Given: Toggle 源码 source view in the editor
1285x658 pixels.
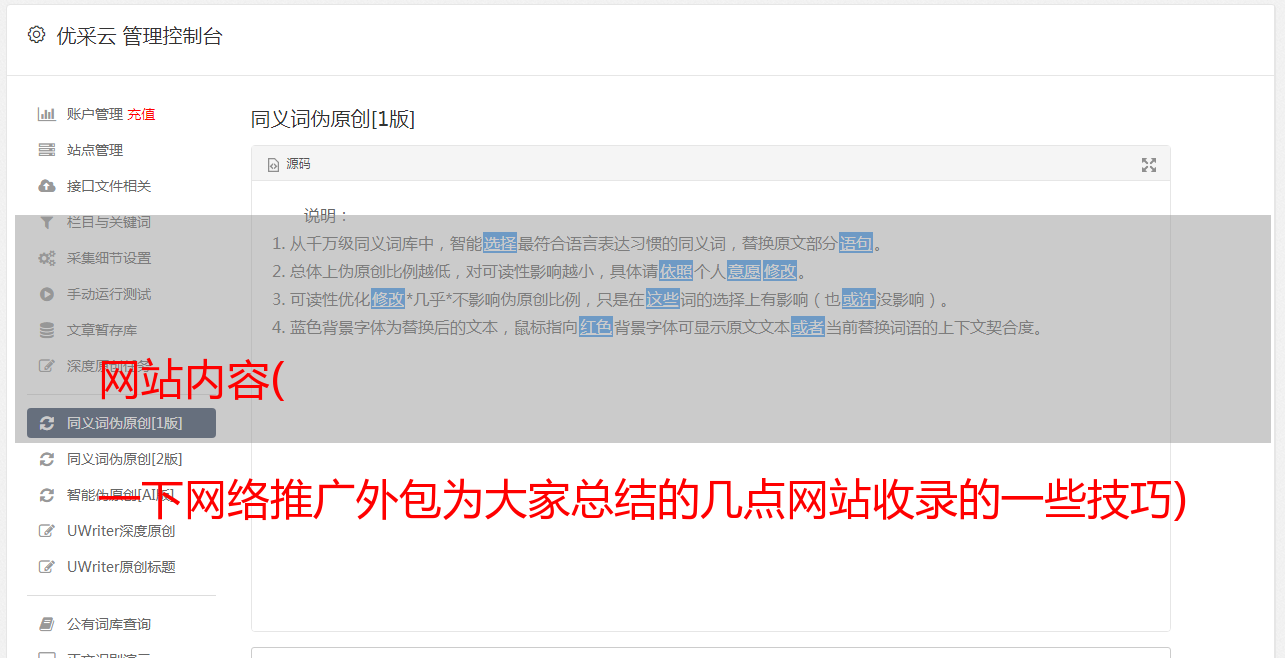Looking at the screenshot, I should click(x=289, y=164).
